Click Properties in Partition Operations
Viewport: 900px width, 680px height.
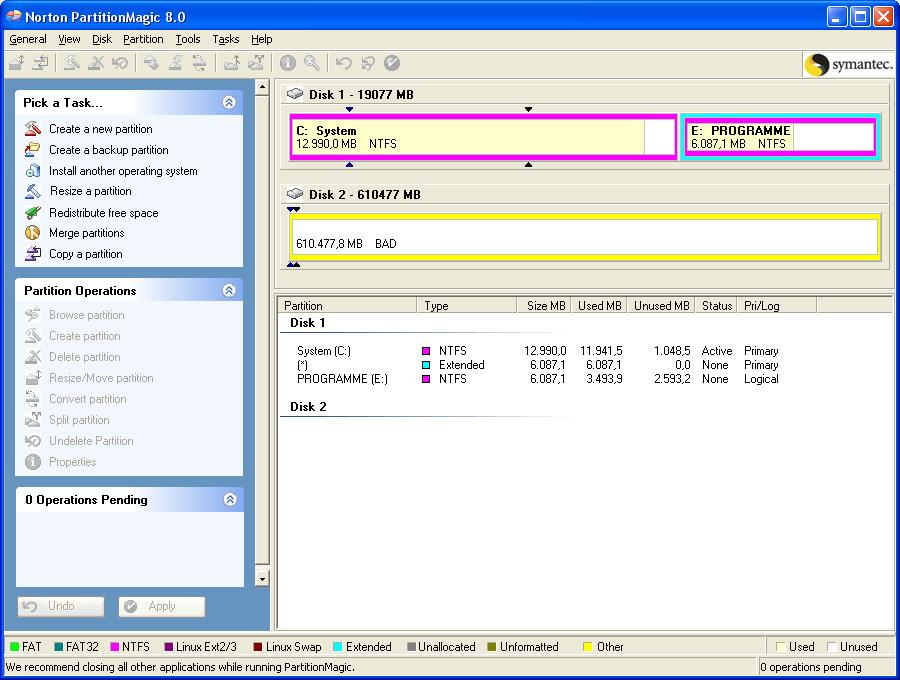(60, 461)
